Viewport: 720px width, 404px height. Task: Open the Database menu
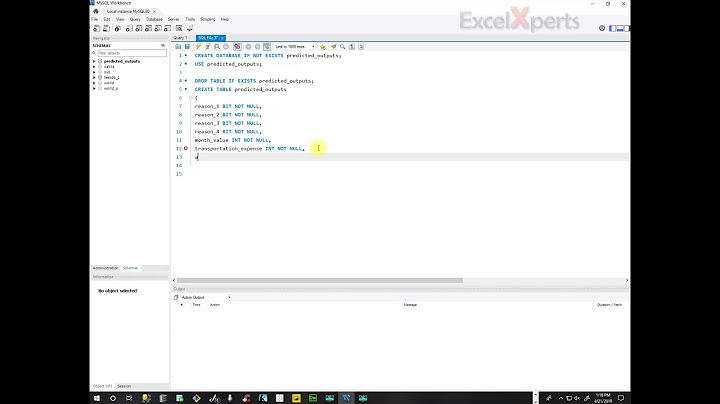(154, 19)
